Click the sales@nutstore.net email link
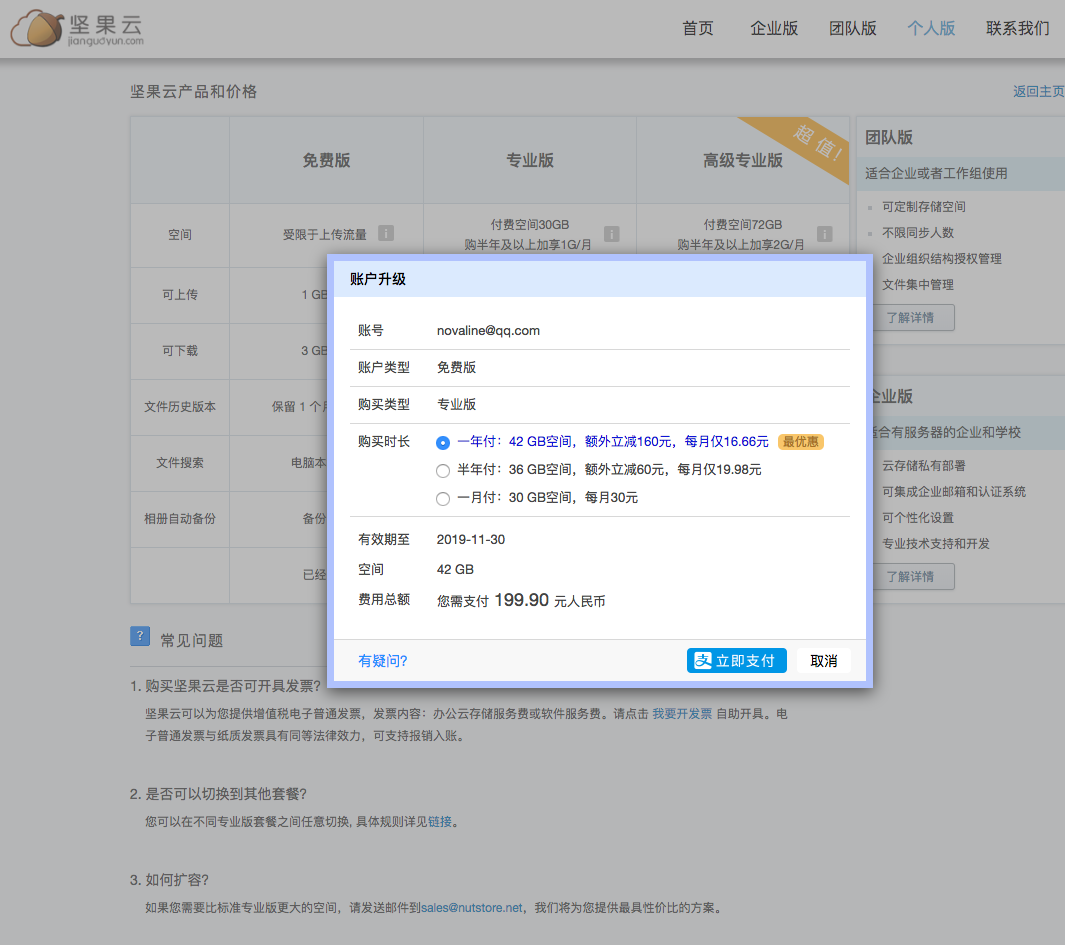Viewport: 1065px width, 945px height. 471,908
